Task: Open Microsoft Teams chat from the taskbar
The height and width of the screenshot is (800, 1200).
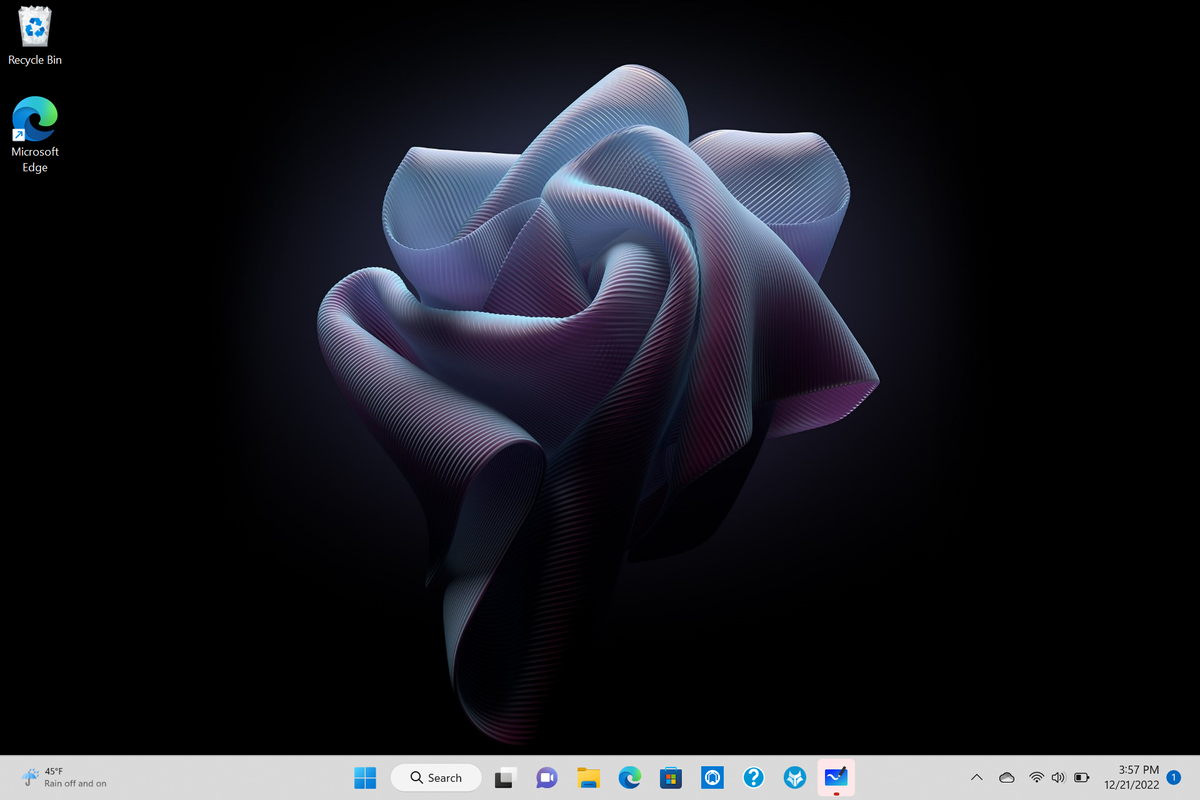Action: coord(545,777)
